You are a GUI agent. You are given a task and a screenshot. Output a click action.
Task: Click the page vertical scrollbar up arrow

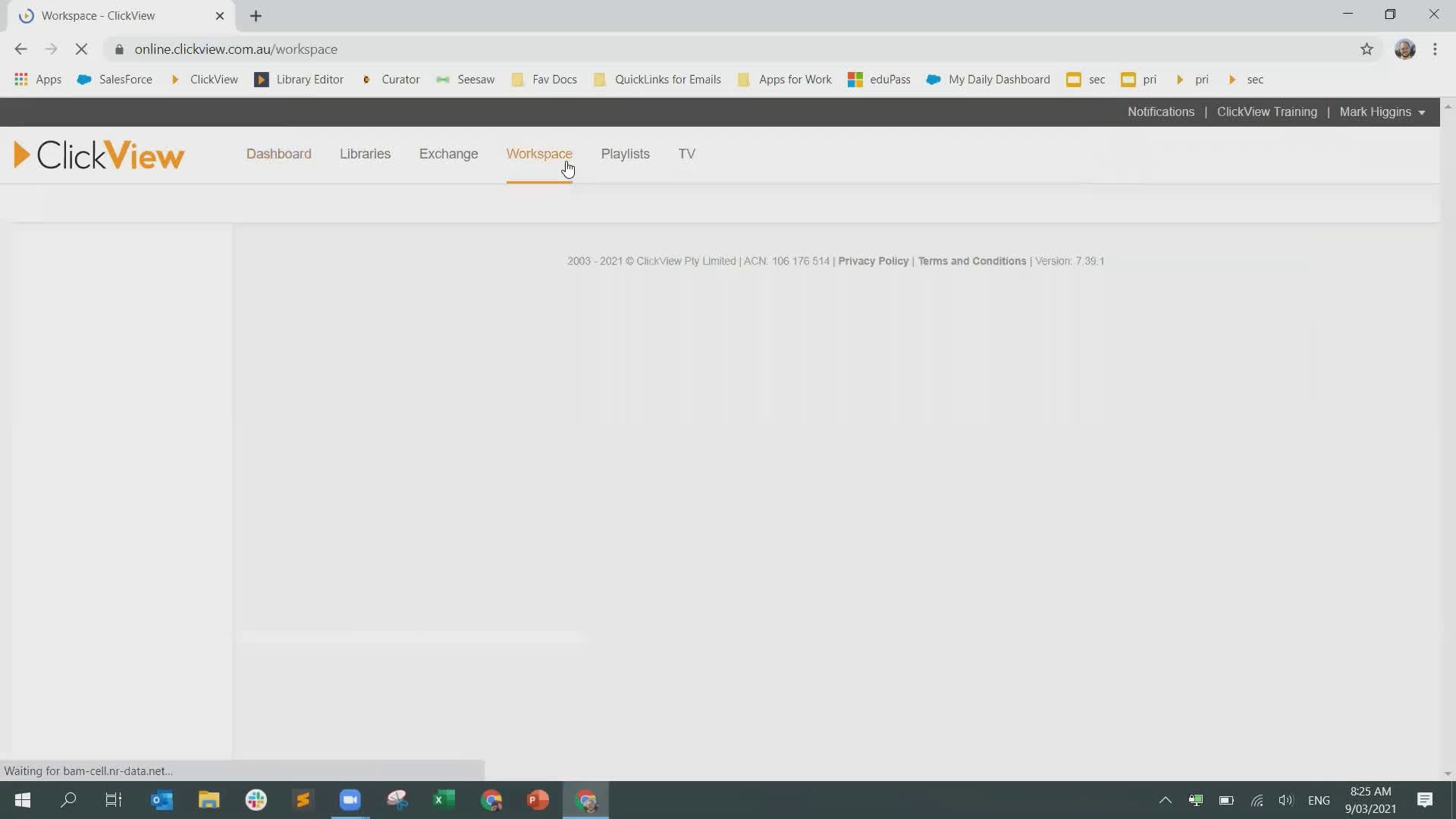click(1448, 106)
